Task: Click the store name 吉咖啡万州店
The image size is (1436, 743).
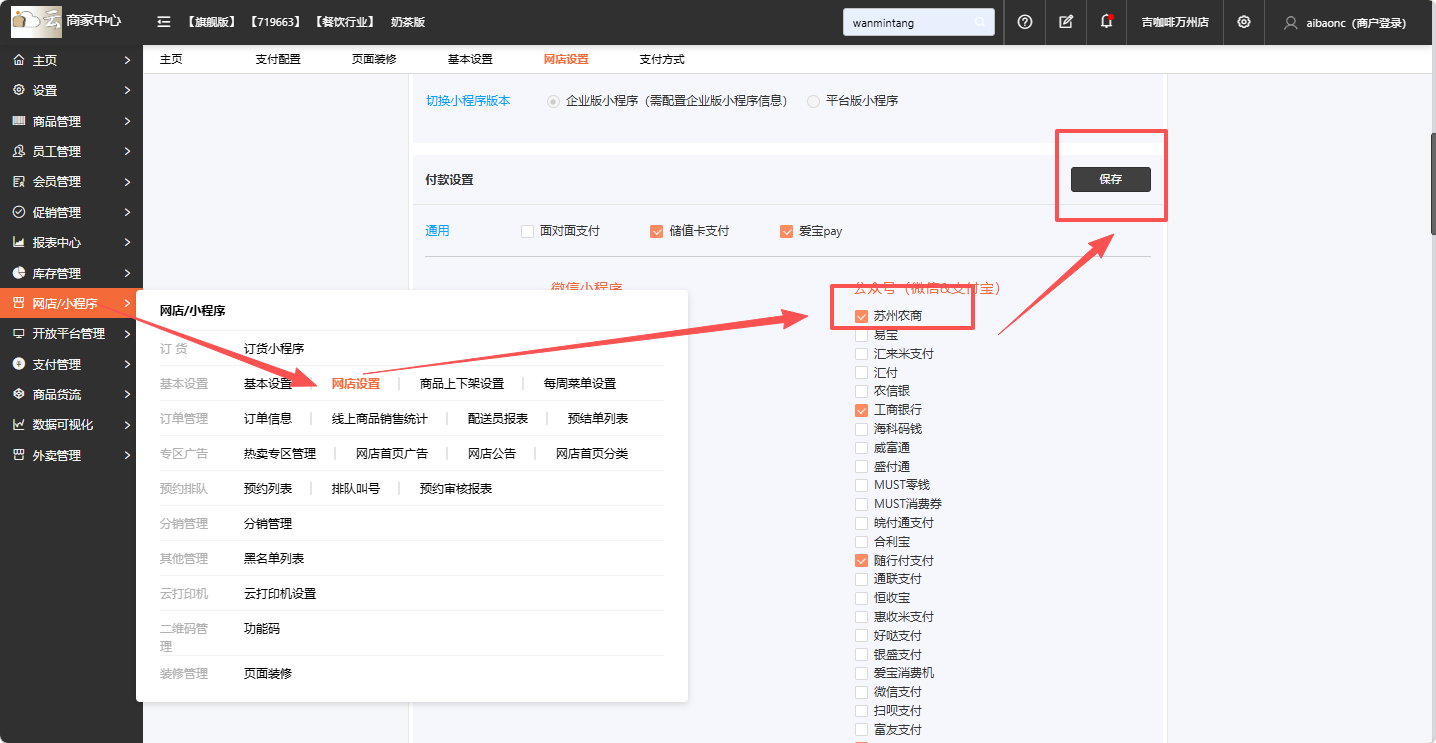Action: (1175, 22)
